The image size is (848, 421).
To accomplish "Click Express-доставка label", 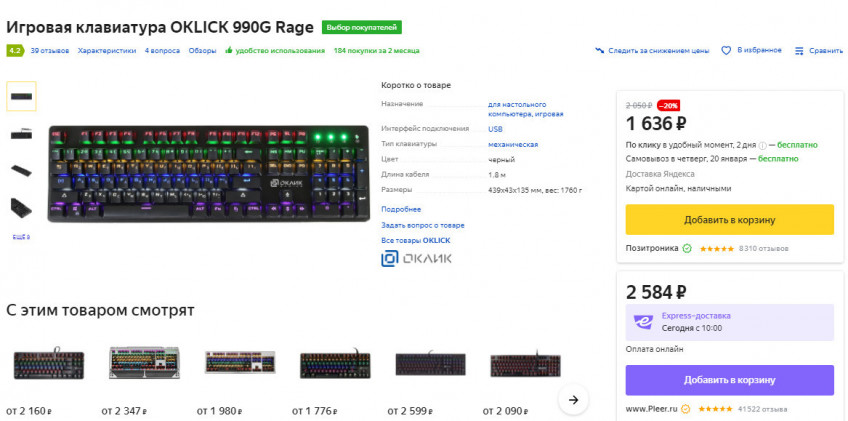I will [696, 315].
